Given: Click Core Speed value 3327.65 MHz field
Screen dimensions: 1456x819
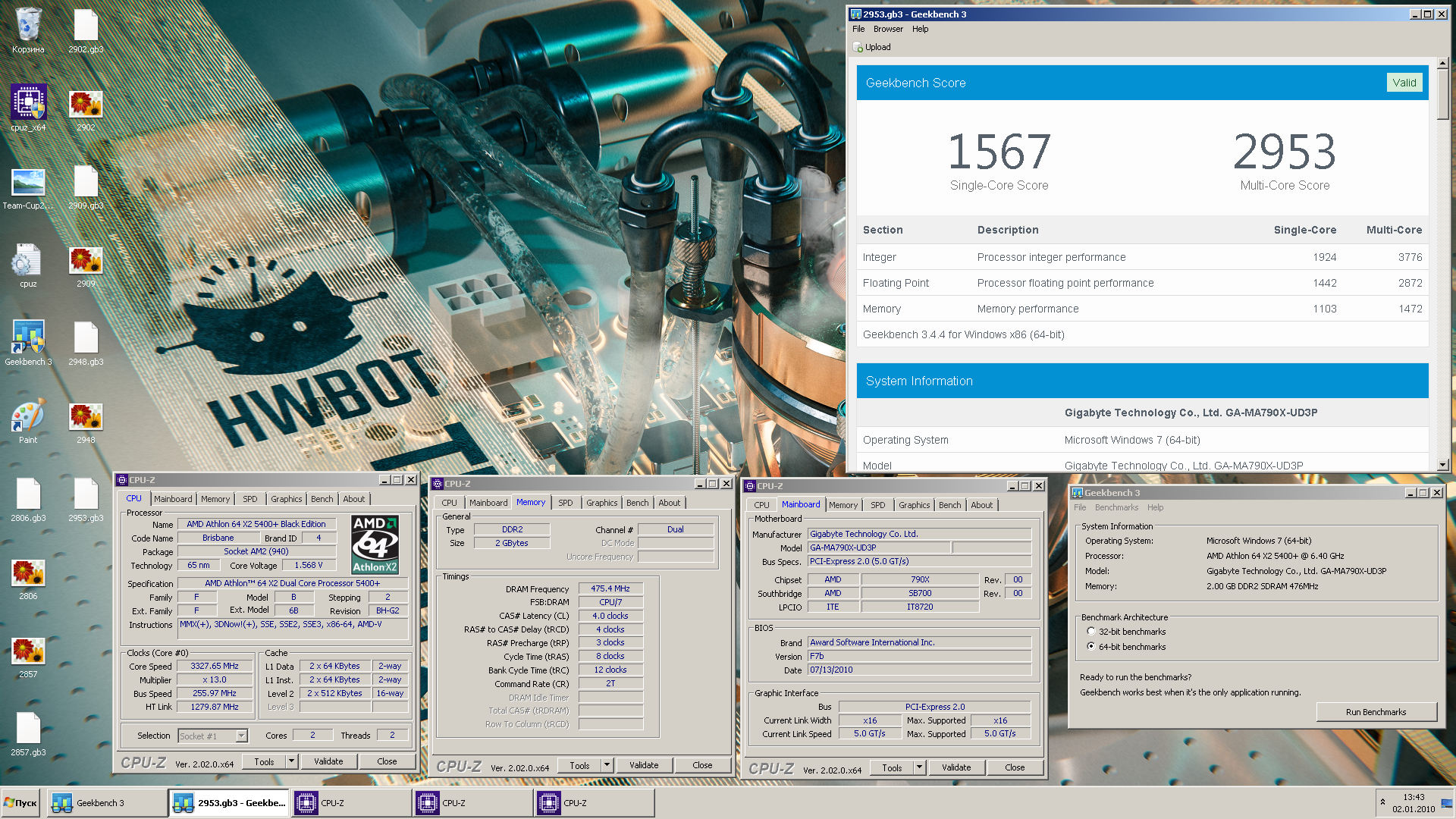Looking at the screenshot, I should (x=215, y=666).
